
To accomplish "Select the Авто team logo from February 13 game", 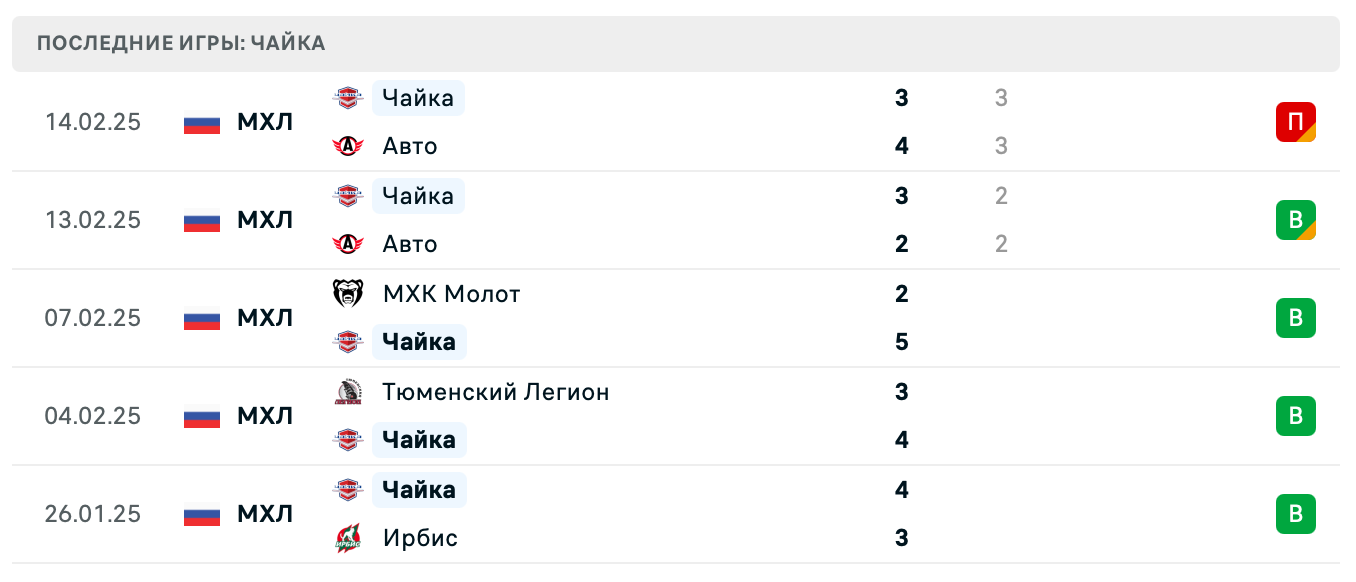I will (347, 244).
